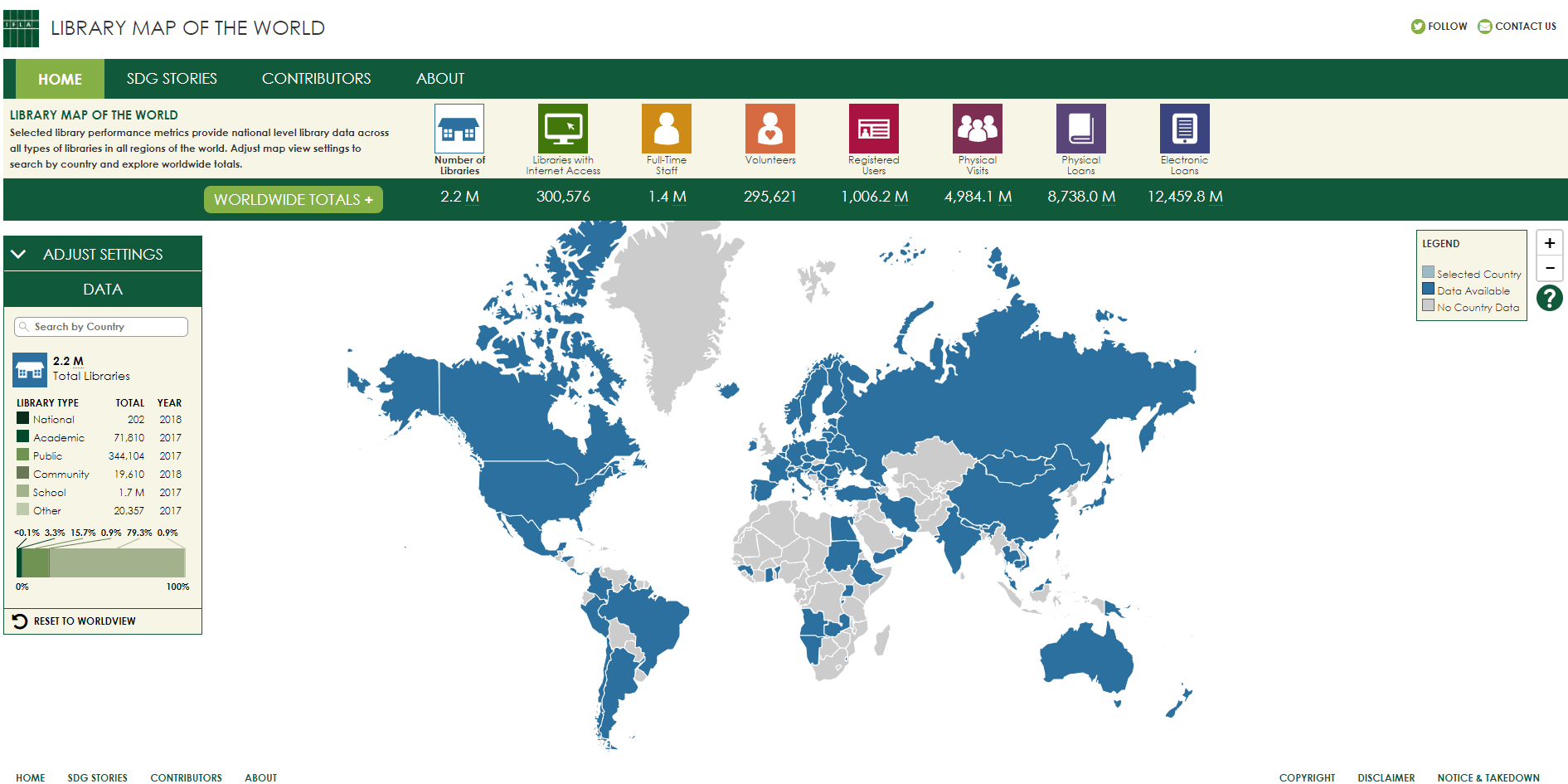Collapse the Adjust Settings panel chevron
The height and width of the screenshot is (784, 1568).
click(18, 254)
